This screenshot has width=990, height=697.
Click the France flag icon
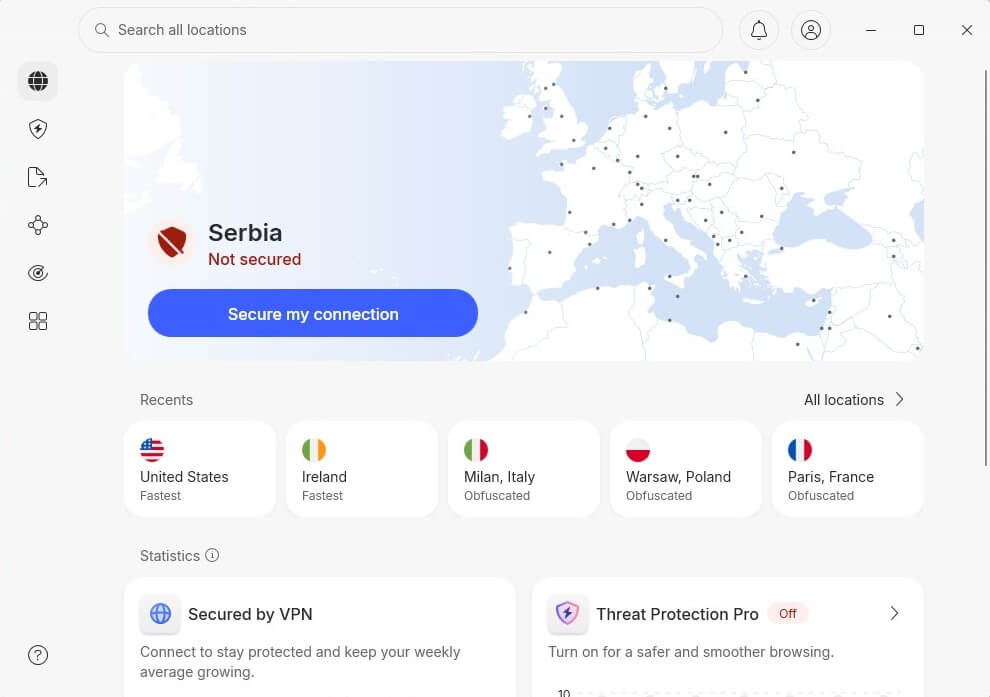point(800,450)
